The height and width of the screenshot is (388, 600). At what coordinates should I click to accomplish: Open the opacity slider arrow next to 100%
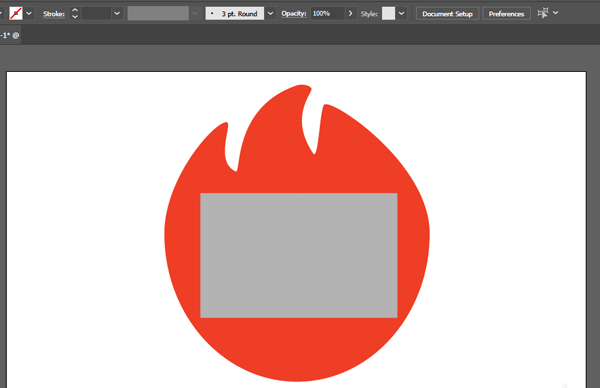pyautogui.click(x=351, y=13)
